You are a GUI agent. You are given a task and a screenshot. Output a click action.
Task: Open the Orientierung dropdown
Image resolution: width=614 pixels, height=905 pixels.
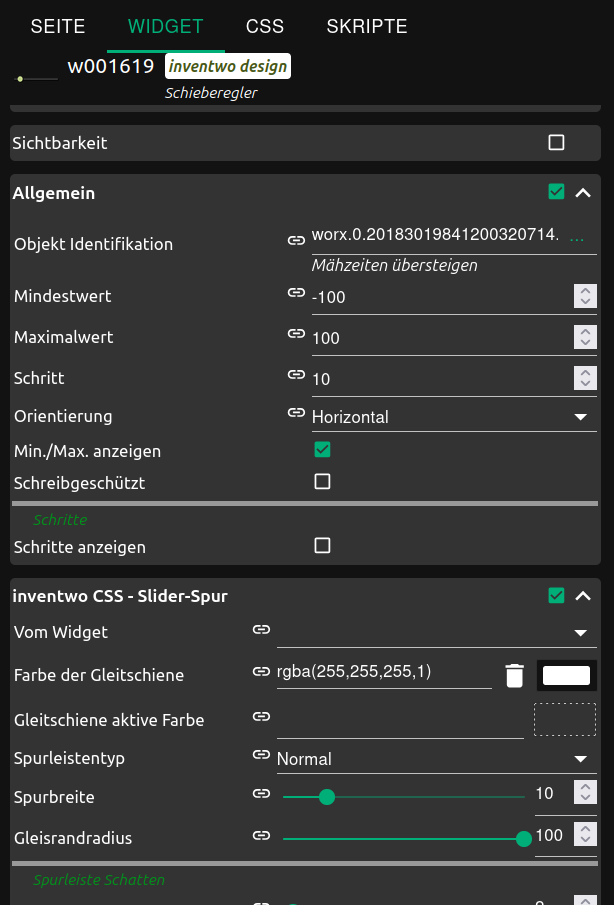[454, 417]
